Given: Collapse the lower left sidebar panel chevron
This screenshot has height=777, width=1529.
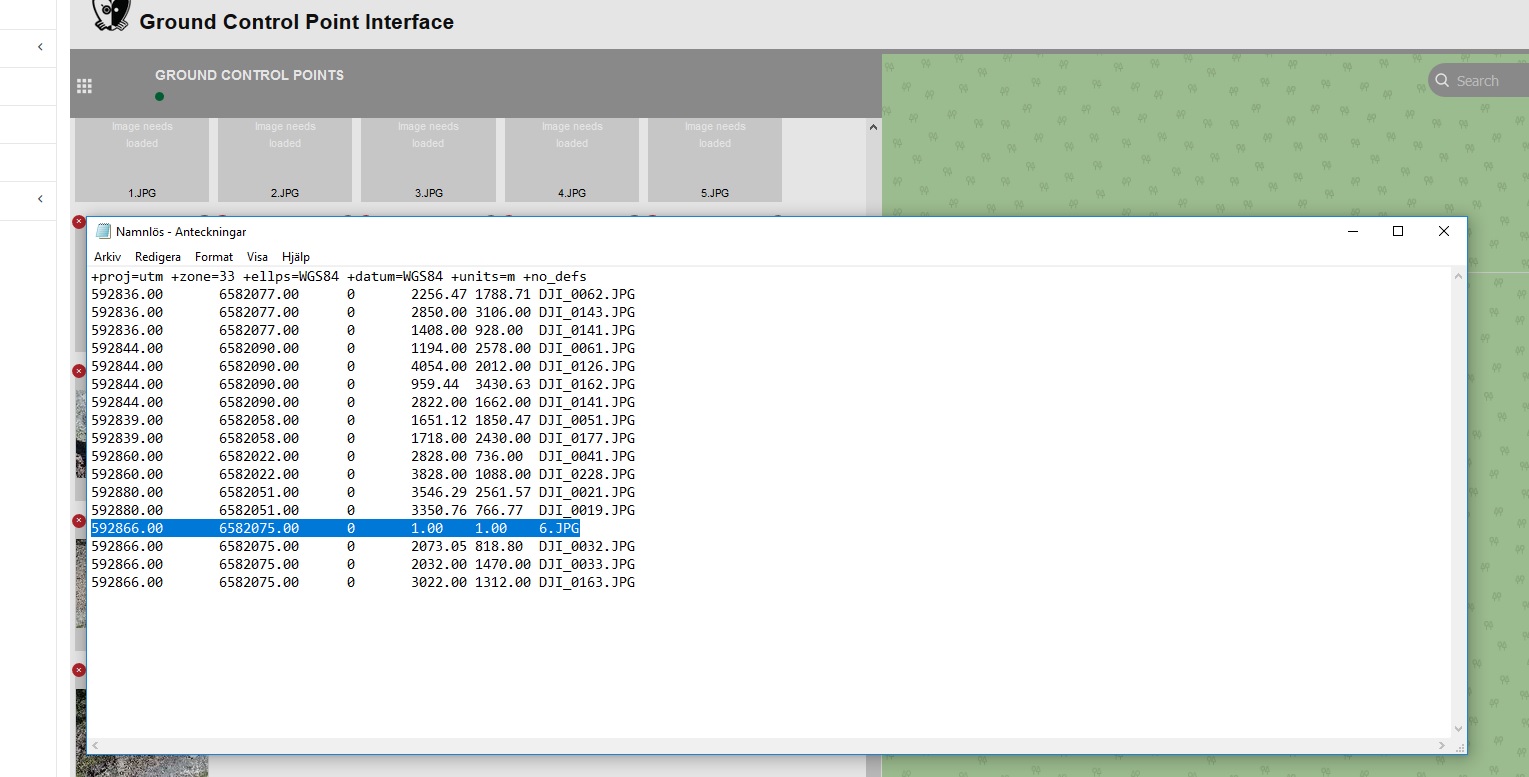Looking at the screenshot, I should [40, 199].
